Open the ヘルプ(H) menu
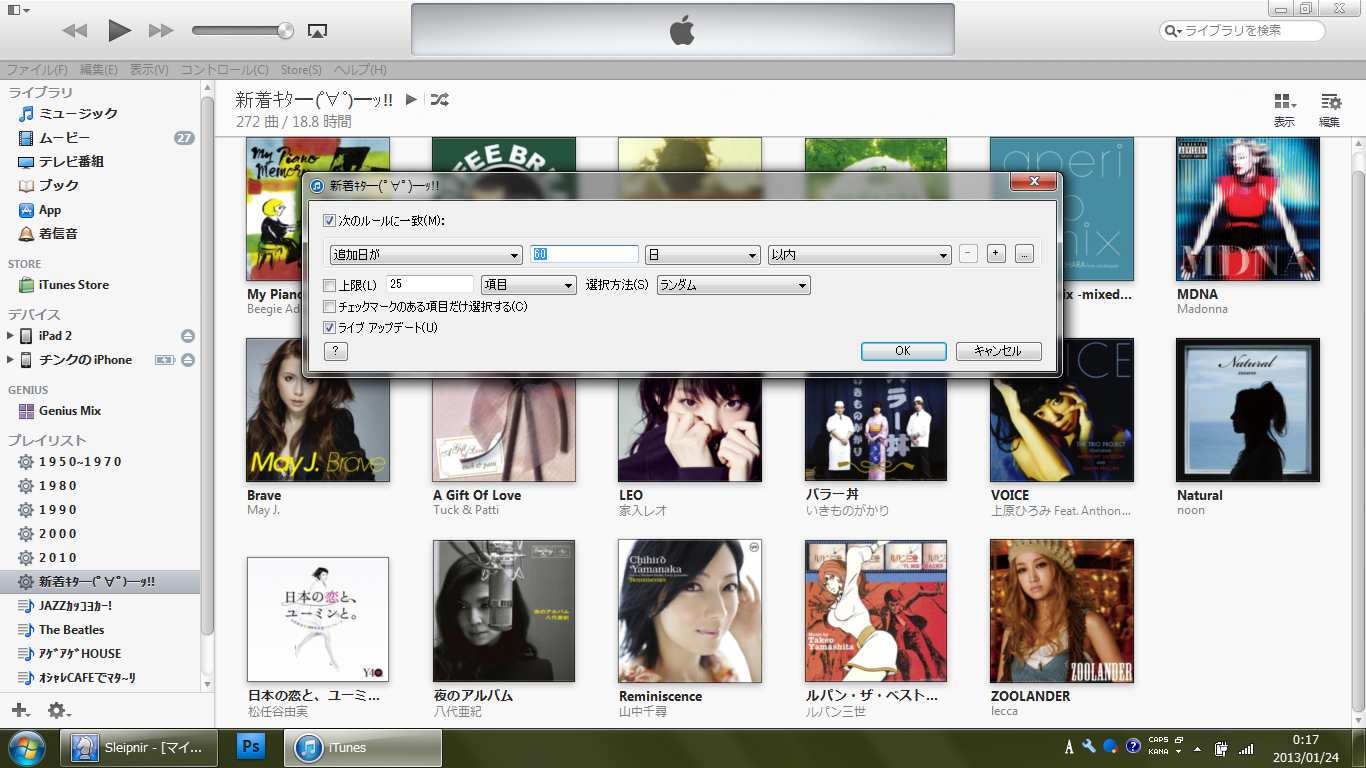The height and width of the screenshot is (768, 1366). pyautogui.click(x=360, y=70)
